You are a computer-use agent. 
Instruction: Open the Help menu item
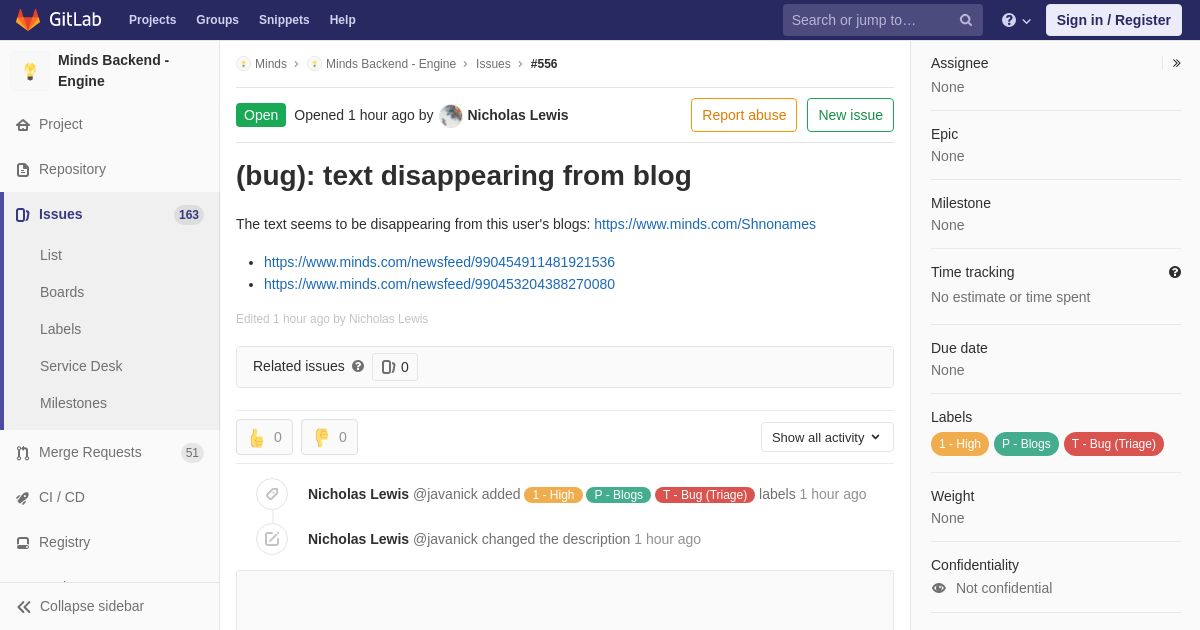coord(343,20)
